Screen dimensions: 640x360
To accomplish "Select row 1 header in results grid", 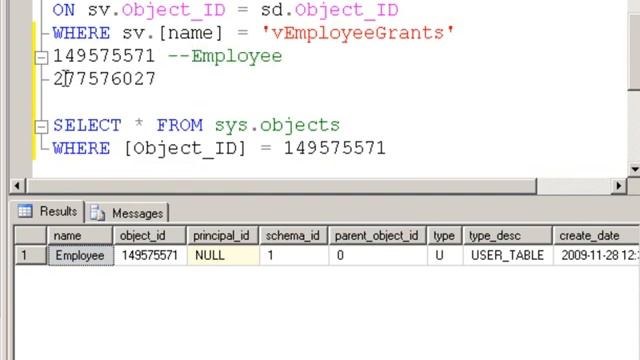I will pos(30,256).
